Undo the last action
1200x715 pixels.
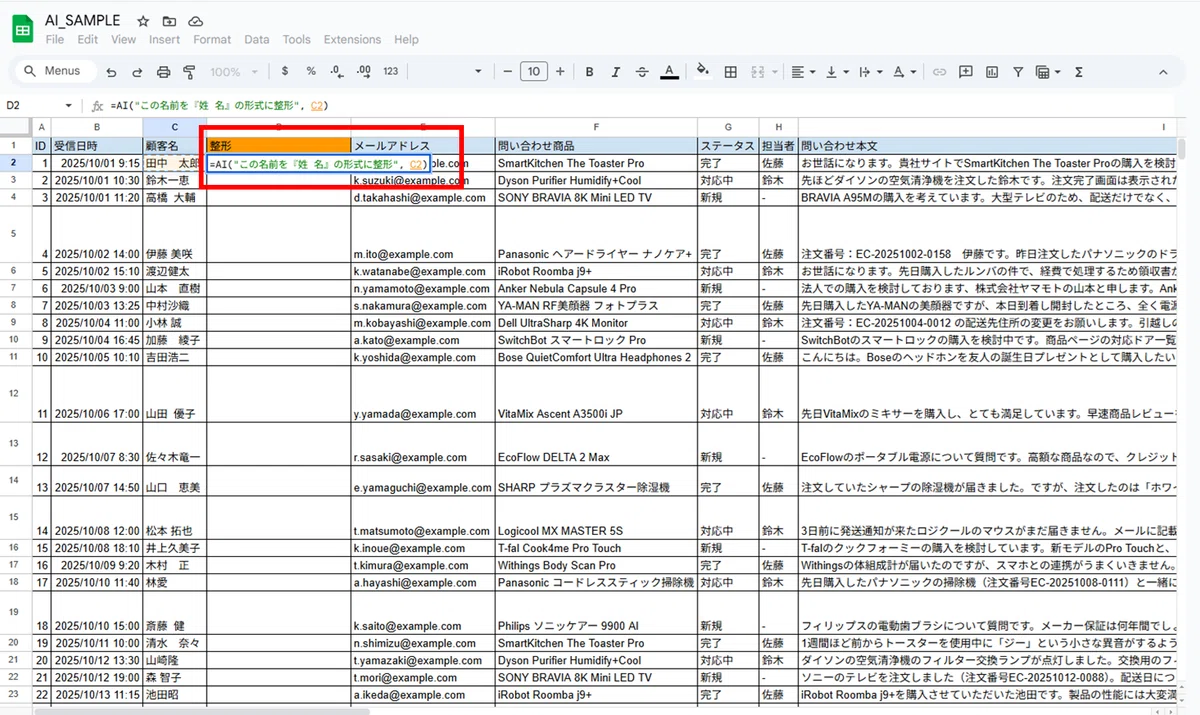coord(111,72)
